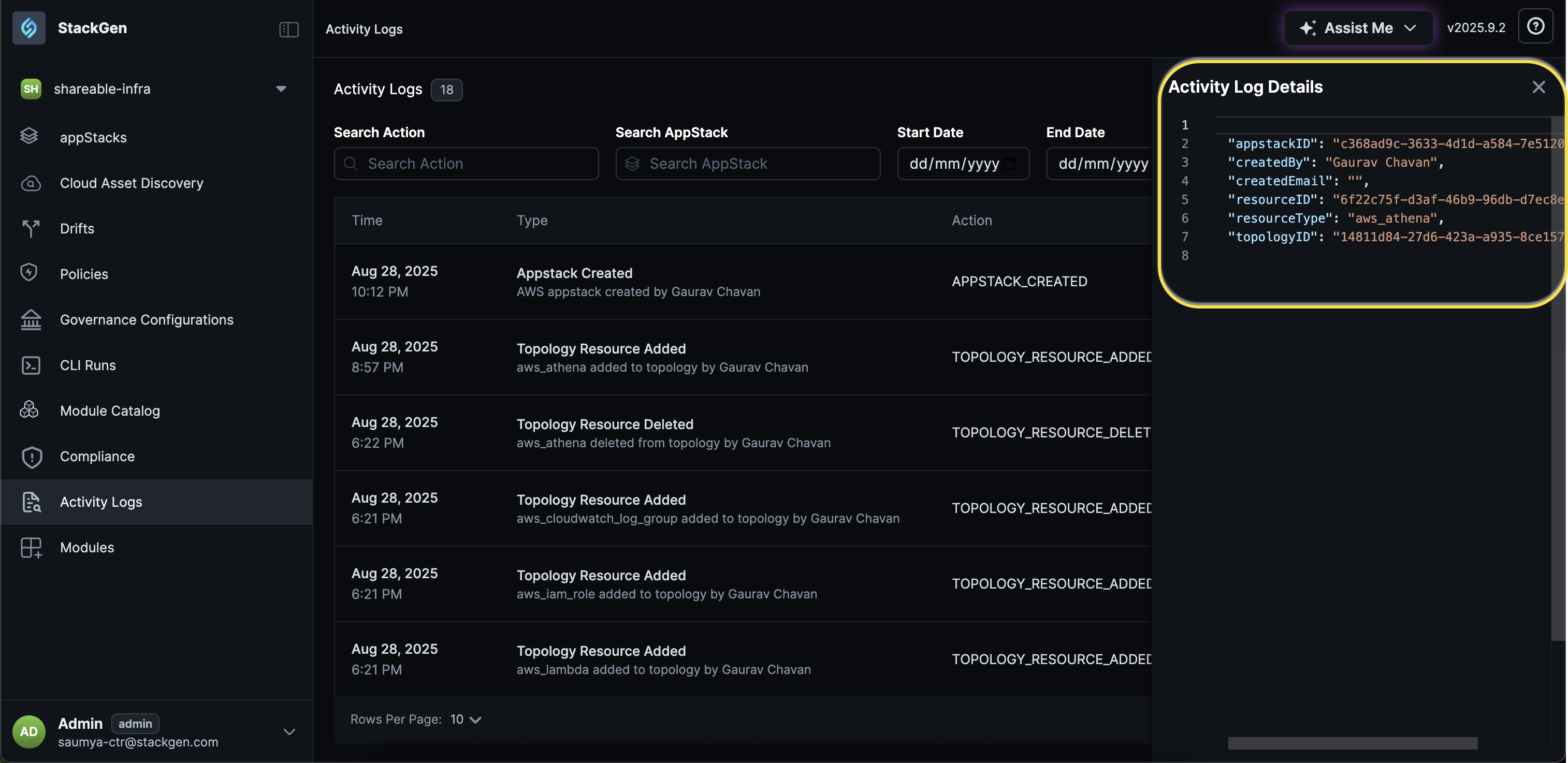Click the Cloud Asset Discovery cloud icon
Image resolution: width=1568 pixels, height=763 pixels.
click(x=31, y=183)
